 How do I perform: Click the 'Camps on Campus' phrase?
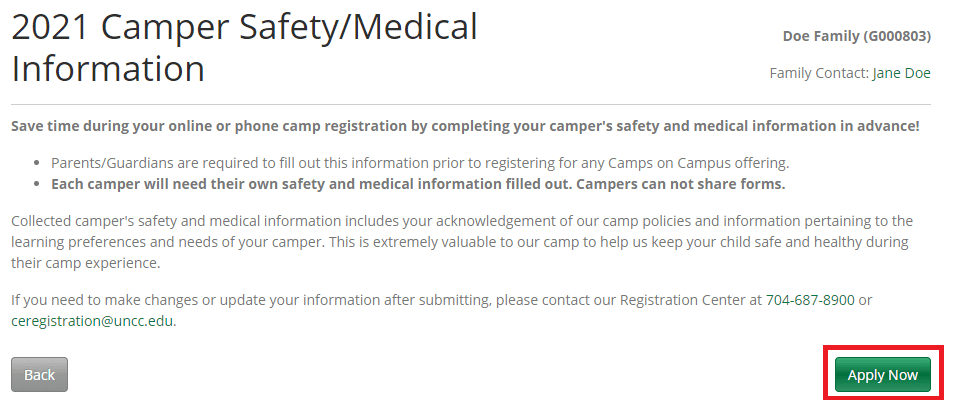click(674, 163)
